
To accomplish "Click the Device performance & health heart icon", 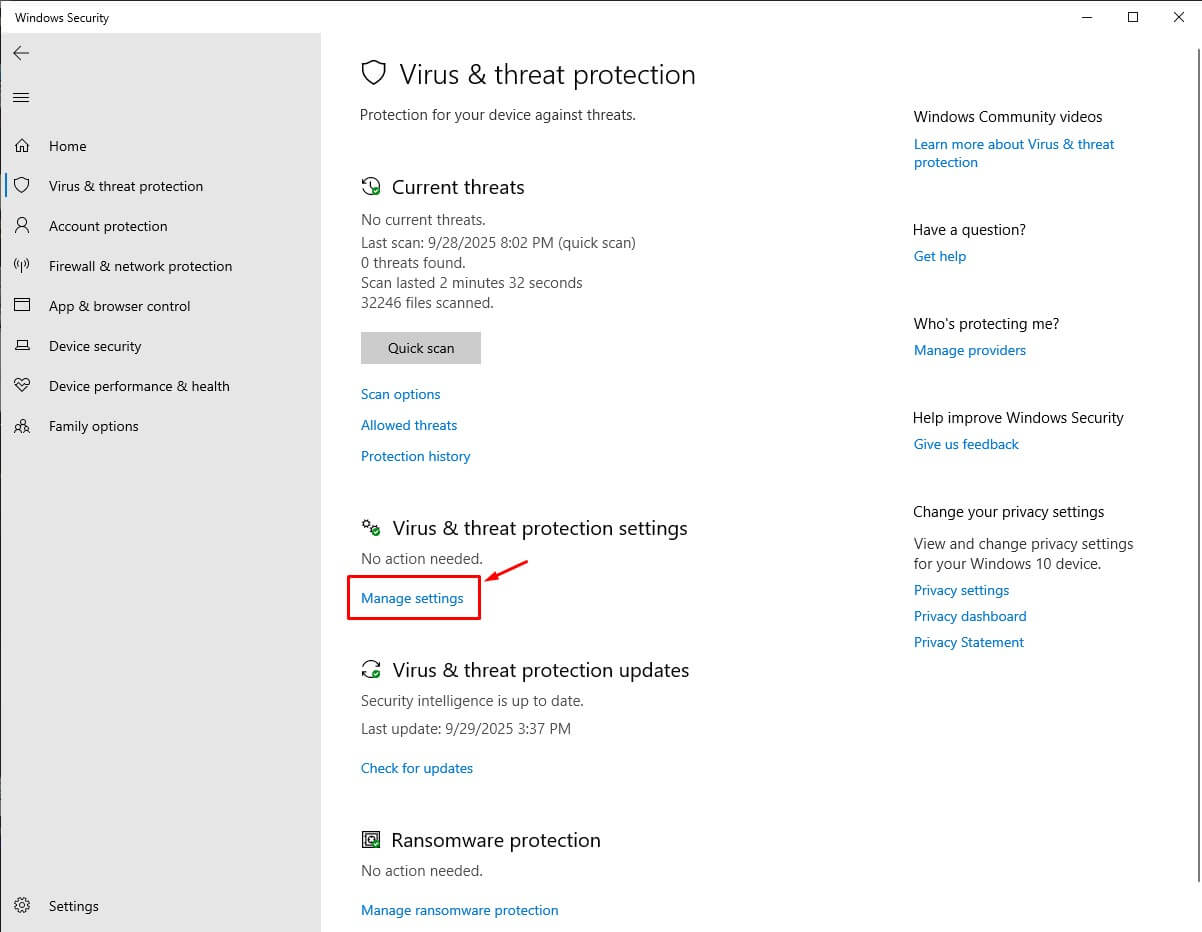I will tap(22, 386).
